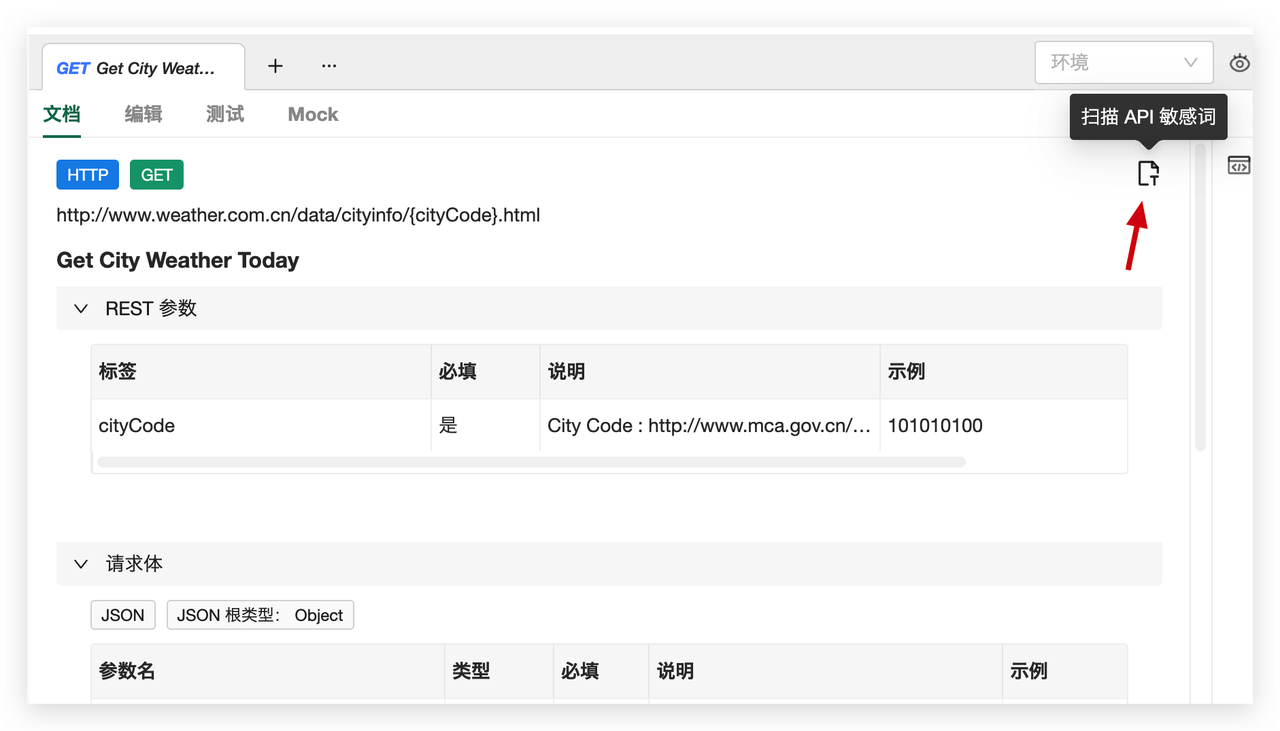
Task: Click the 扫描 API 敏感词 document icon
Action: point(1148,172)
